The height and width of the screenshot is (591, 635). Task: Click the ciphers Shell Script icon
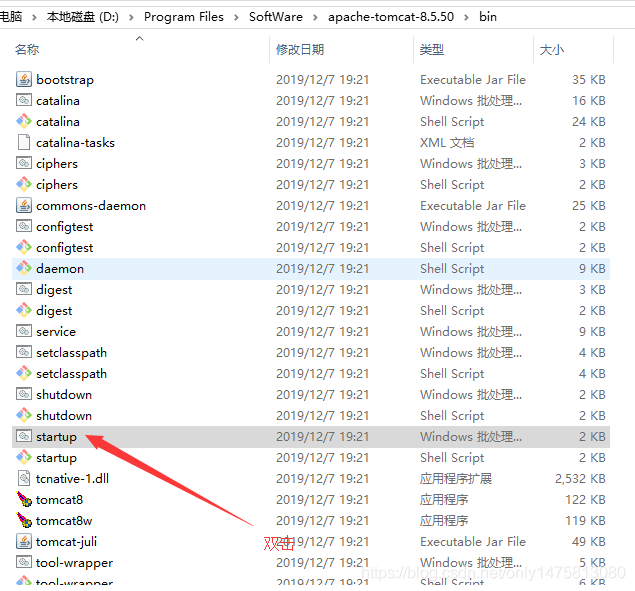(x=24, y=185)
